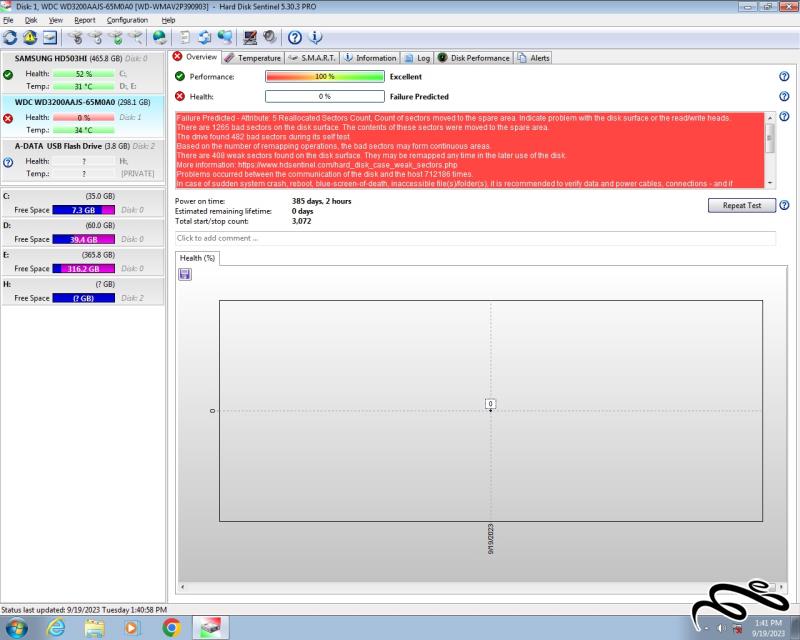Click the gray speaker toolbar icon
The height and width of the screenshot is (640, 800).
pos(270,37)
